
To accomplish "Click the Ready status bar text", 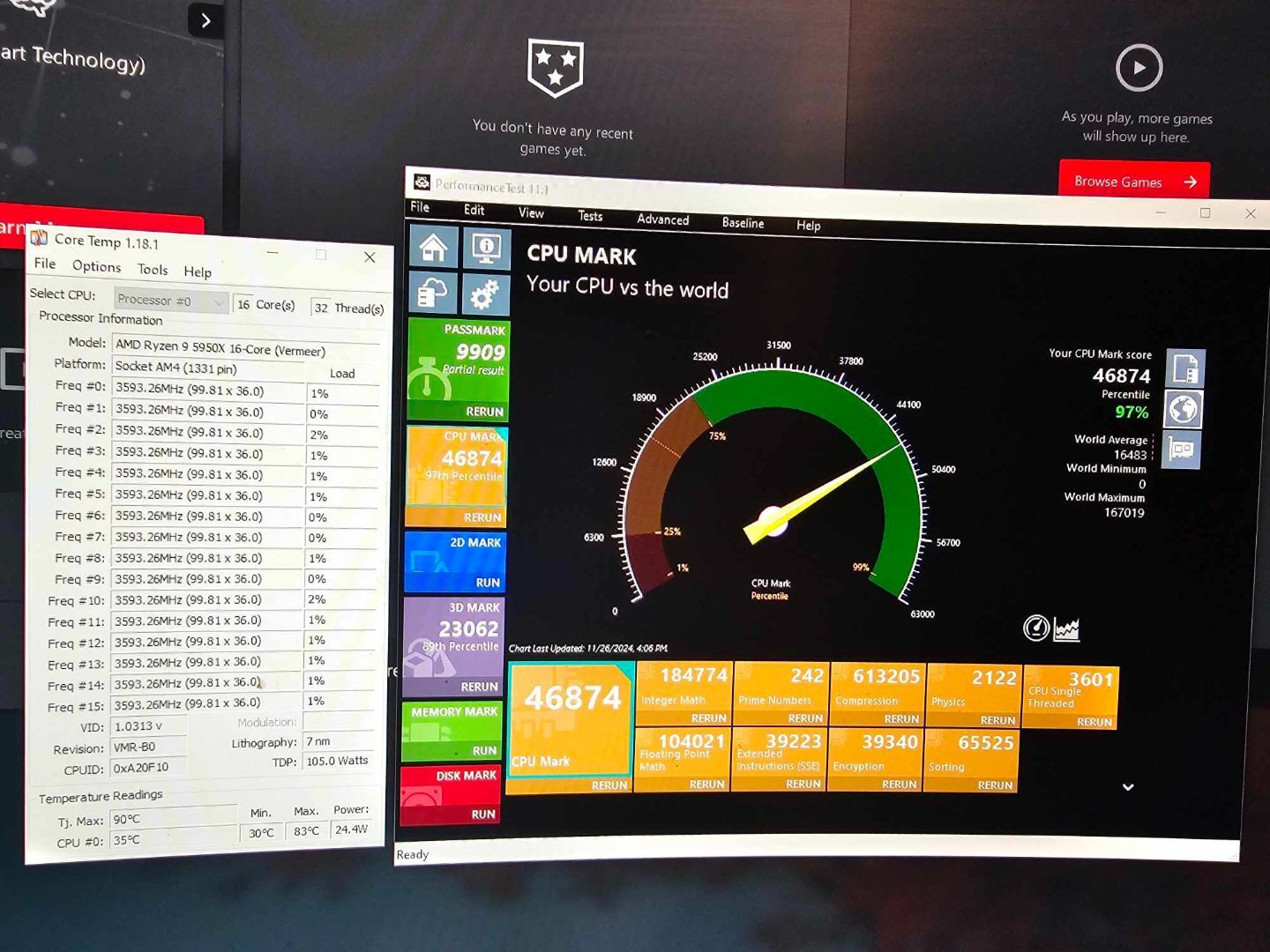I will click(x=413, y=854).
